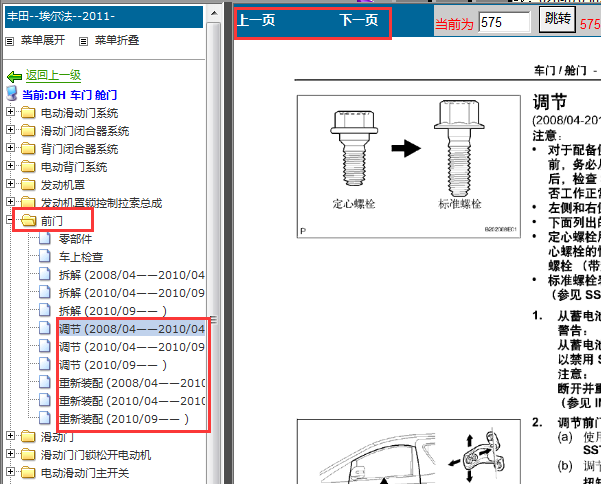The image size is (601, 484).
Task: Open 拆解 (2008/04——2010/04 page
Action: [x=131, y=275]
